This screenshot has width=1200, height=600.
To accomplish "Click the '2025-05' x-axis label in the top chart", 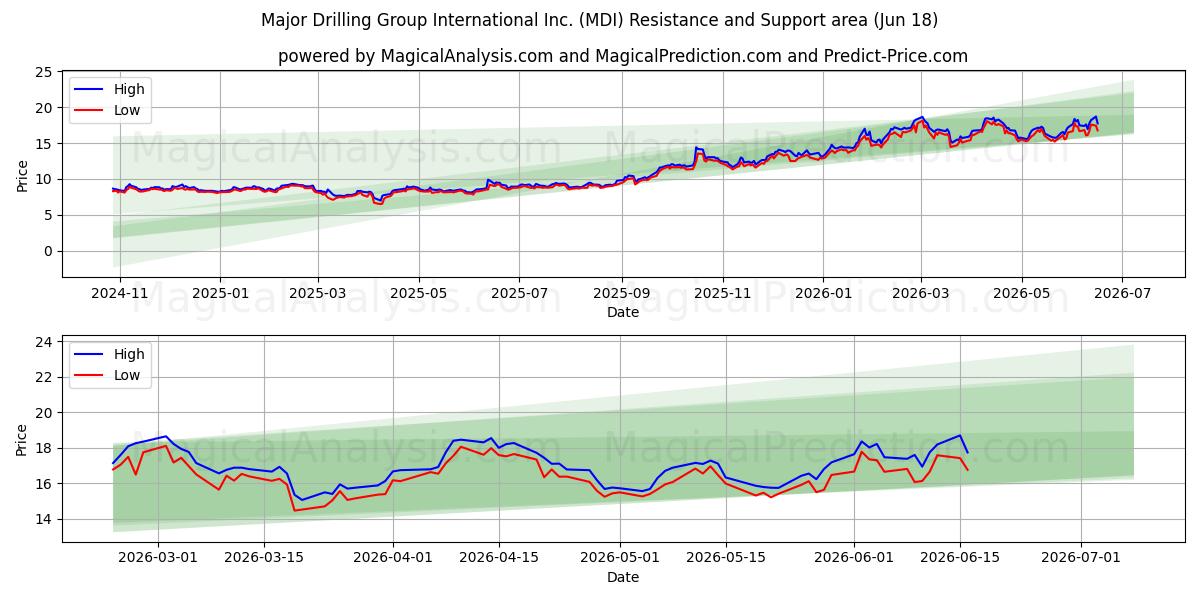I will 418,295.
